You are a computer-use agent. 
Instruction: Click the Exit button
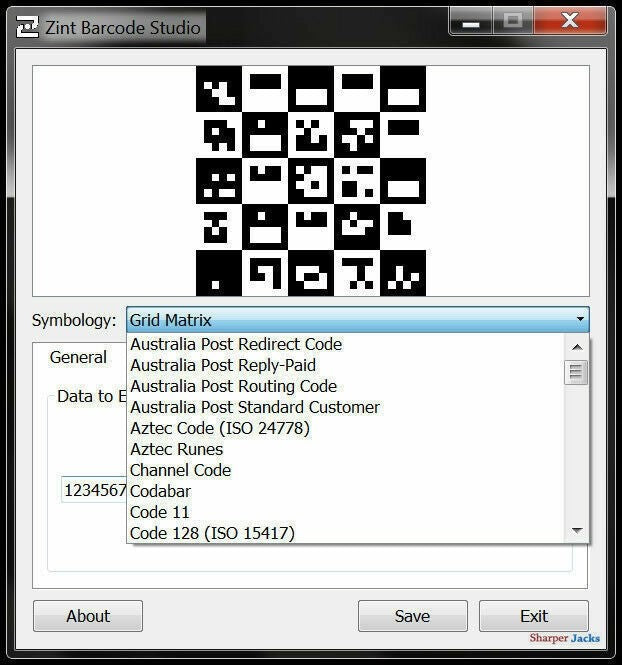click(x=533, y=616)
